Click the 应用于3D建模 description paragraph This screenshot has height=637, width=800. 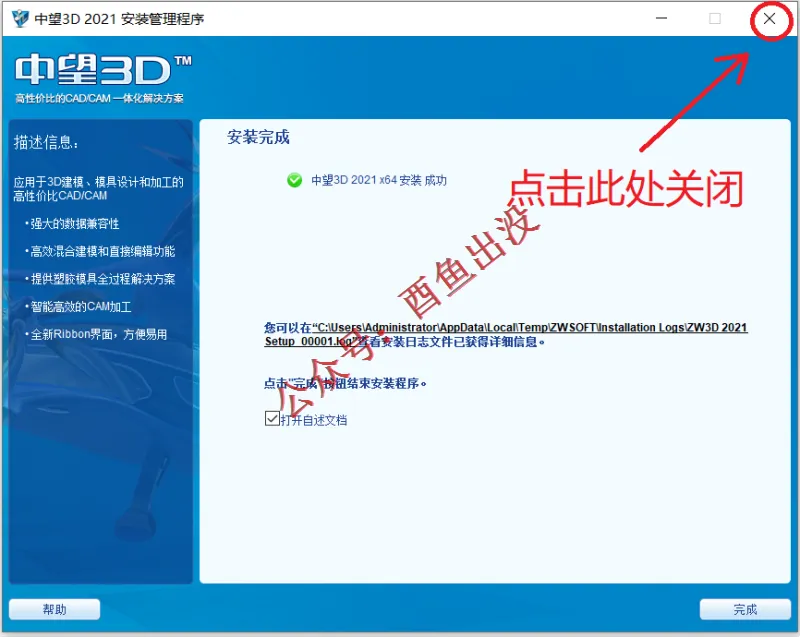(98, 189)
